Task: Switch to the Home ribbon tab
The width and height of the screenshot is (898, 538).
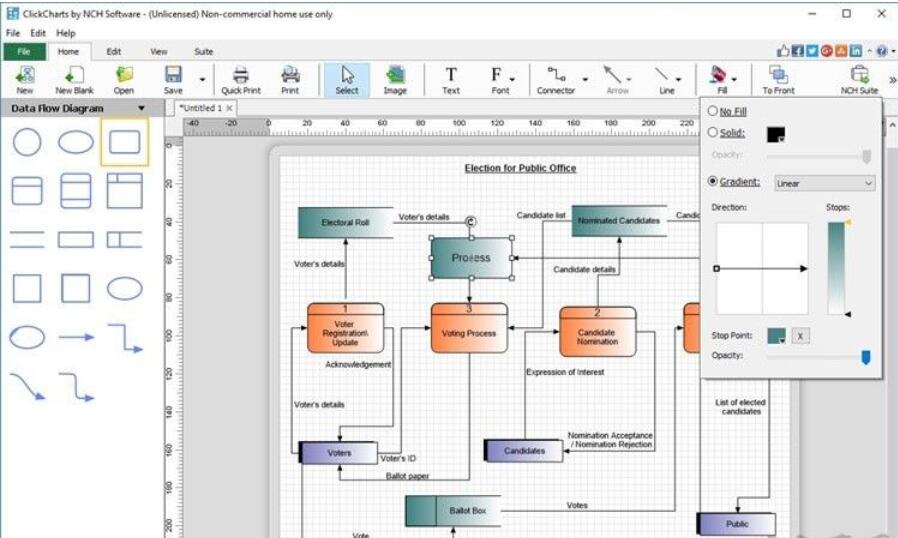Action: coord(68,52)
